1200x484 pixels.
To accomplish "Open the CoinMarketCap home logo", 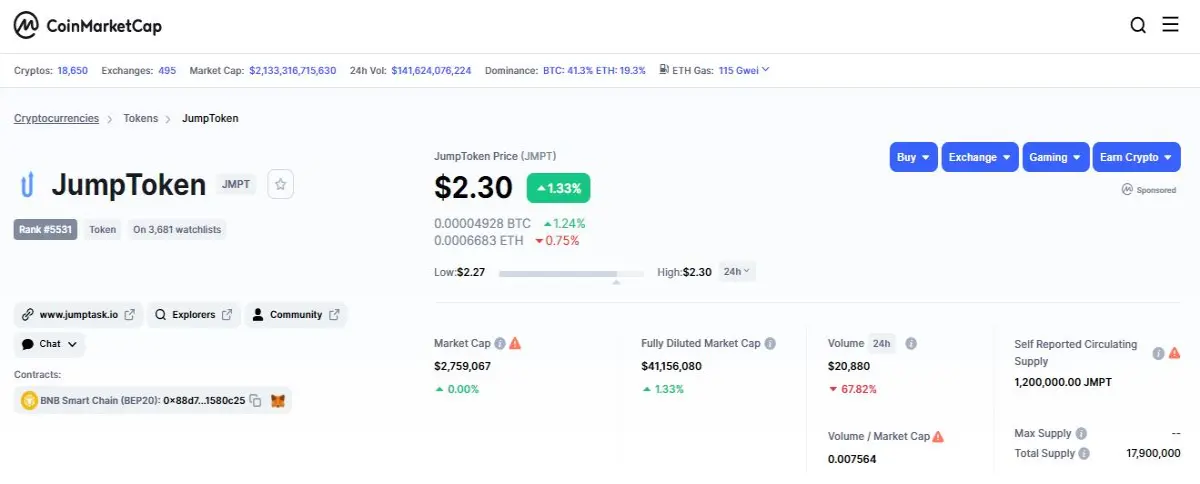I will 88,26.
